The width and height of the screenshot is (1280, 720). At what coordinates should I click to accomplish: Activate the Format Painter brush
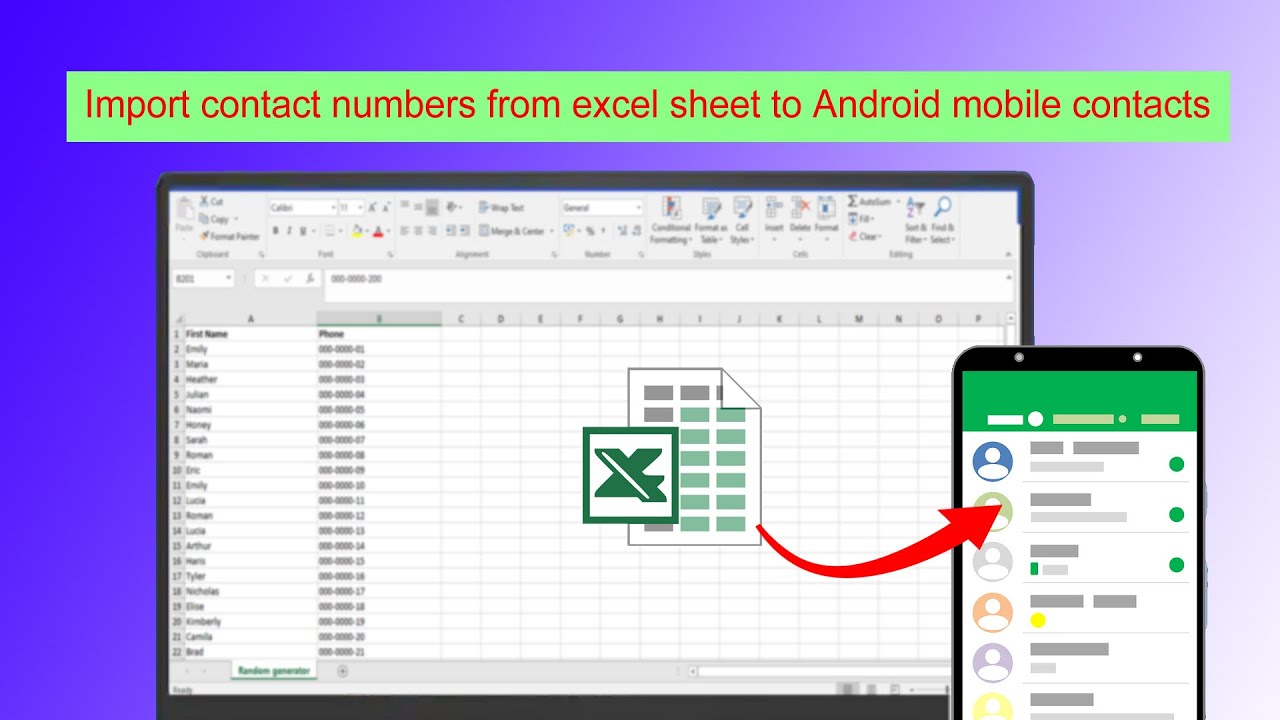tap(229, 236)
